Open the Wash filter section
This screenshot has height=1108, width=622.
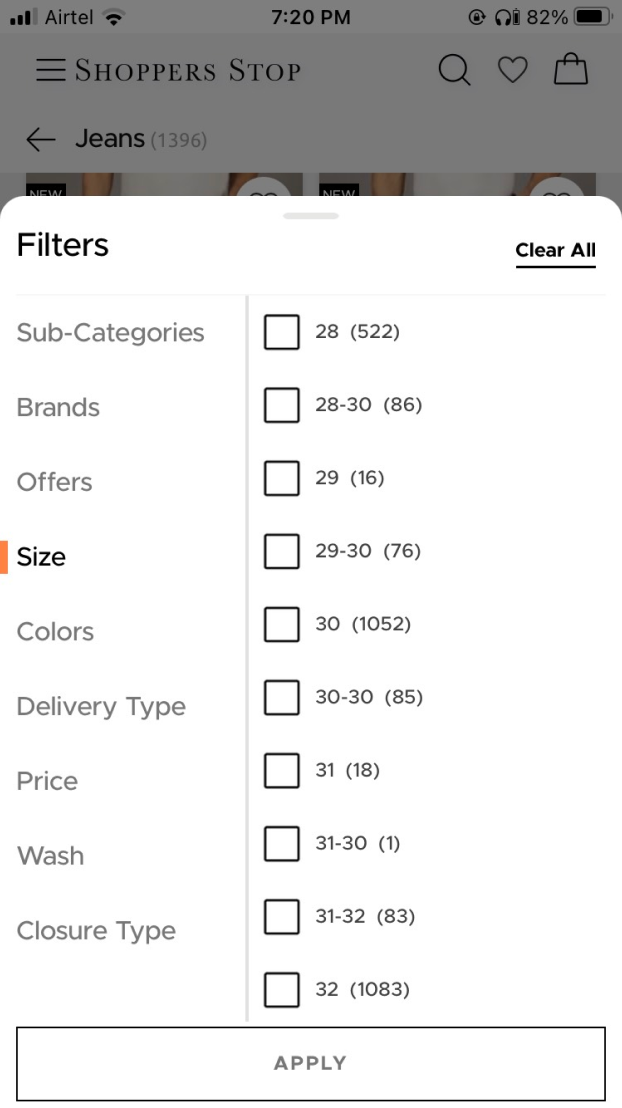pyautogui.click(x=50, y=856)
